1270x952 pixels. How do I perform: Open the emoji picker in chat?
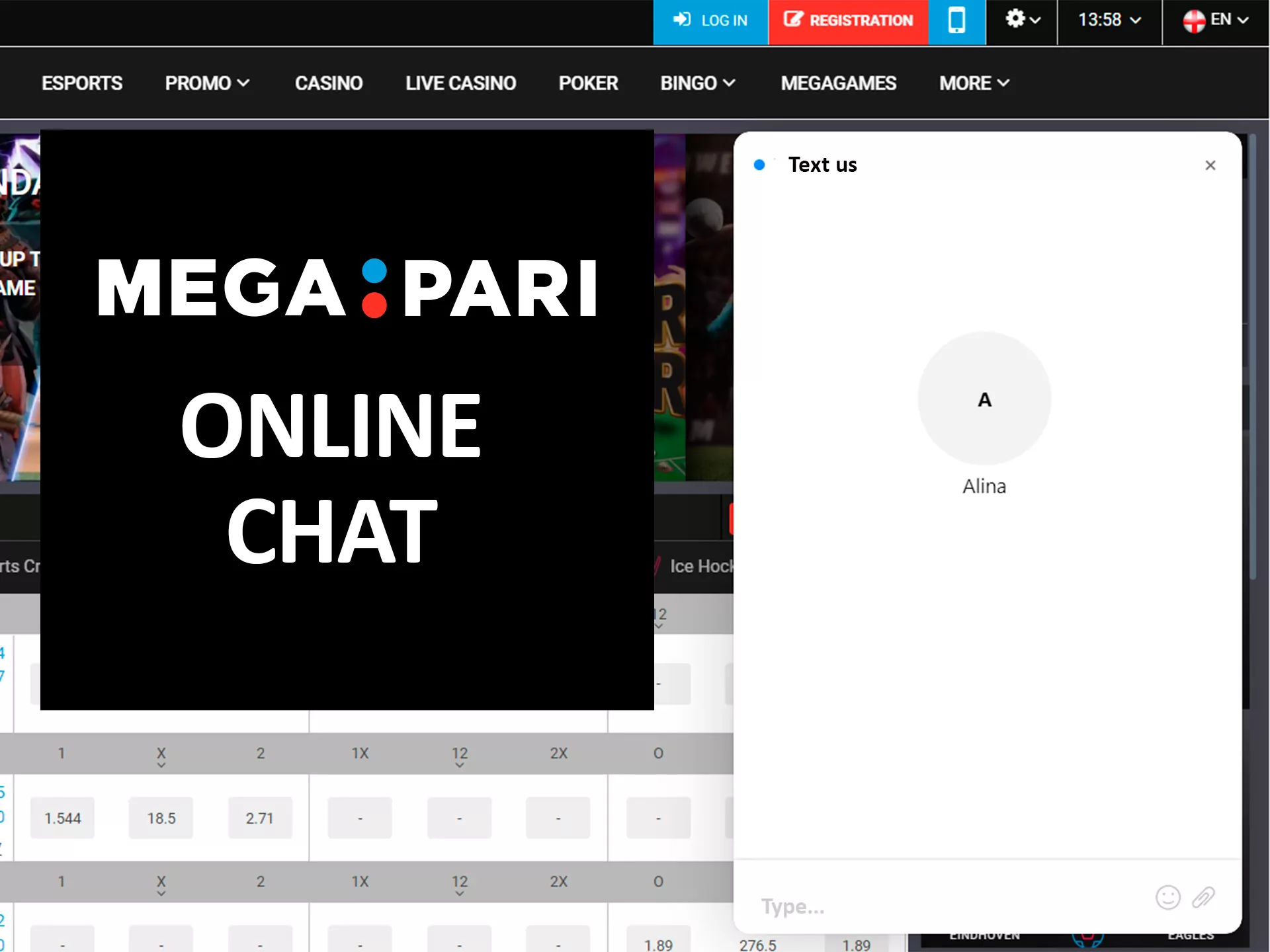coord(1167,898)
